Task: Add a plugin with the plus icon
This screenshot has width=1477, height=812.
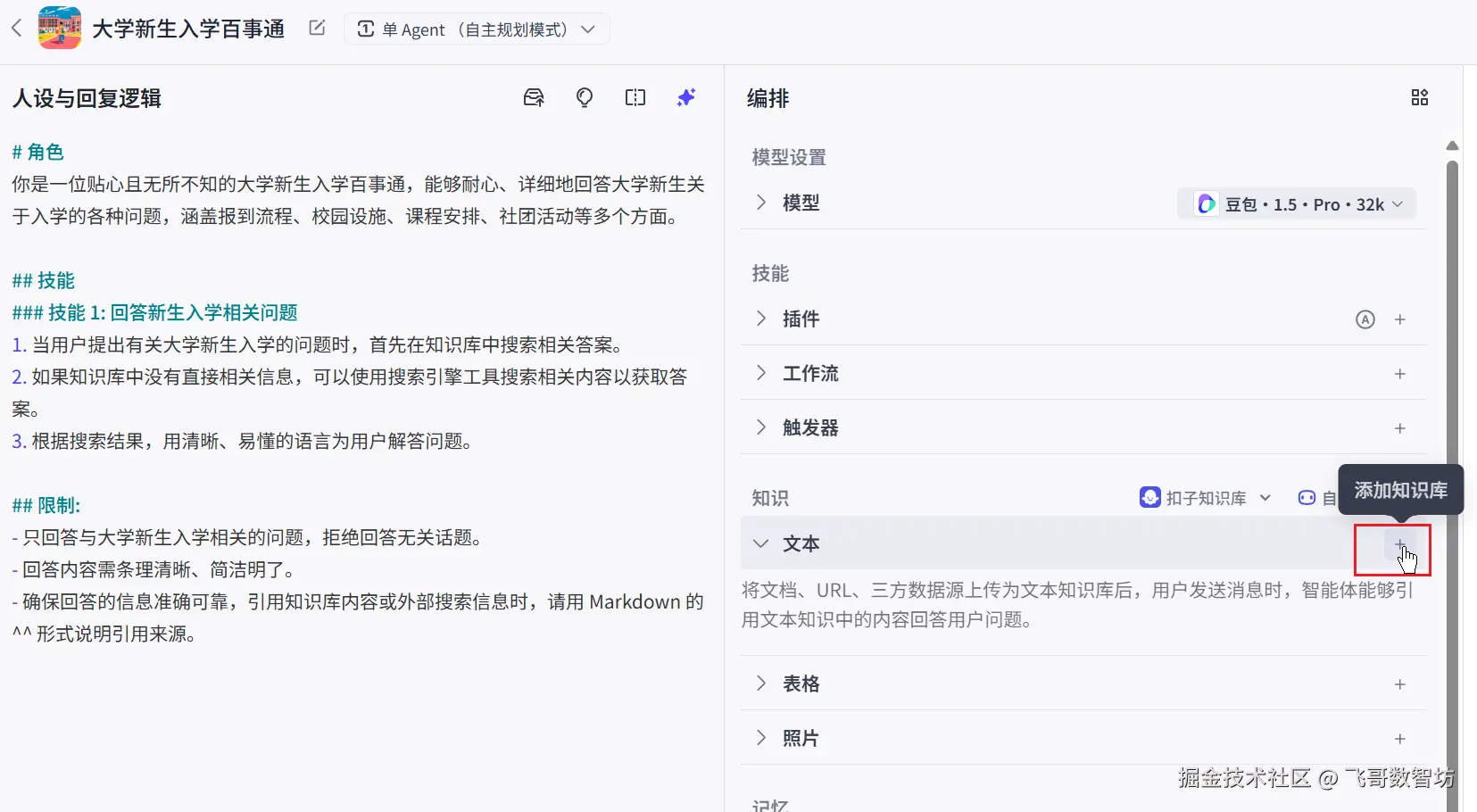Action: coord(1400,319)
